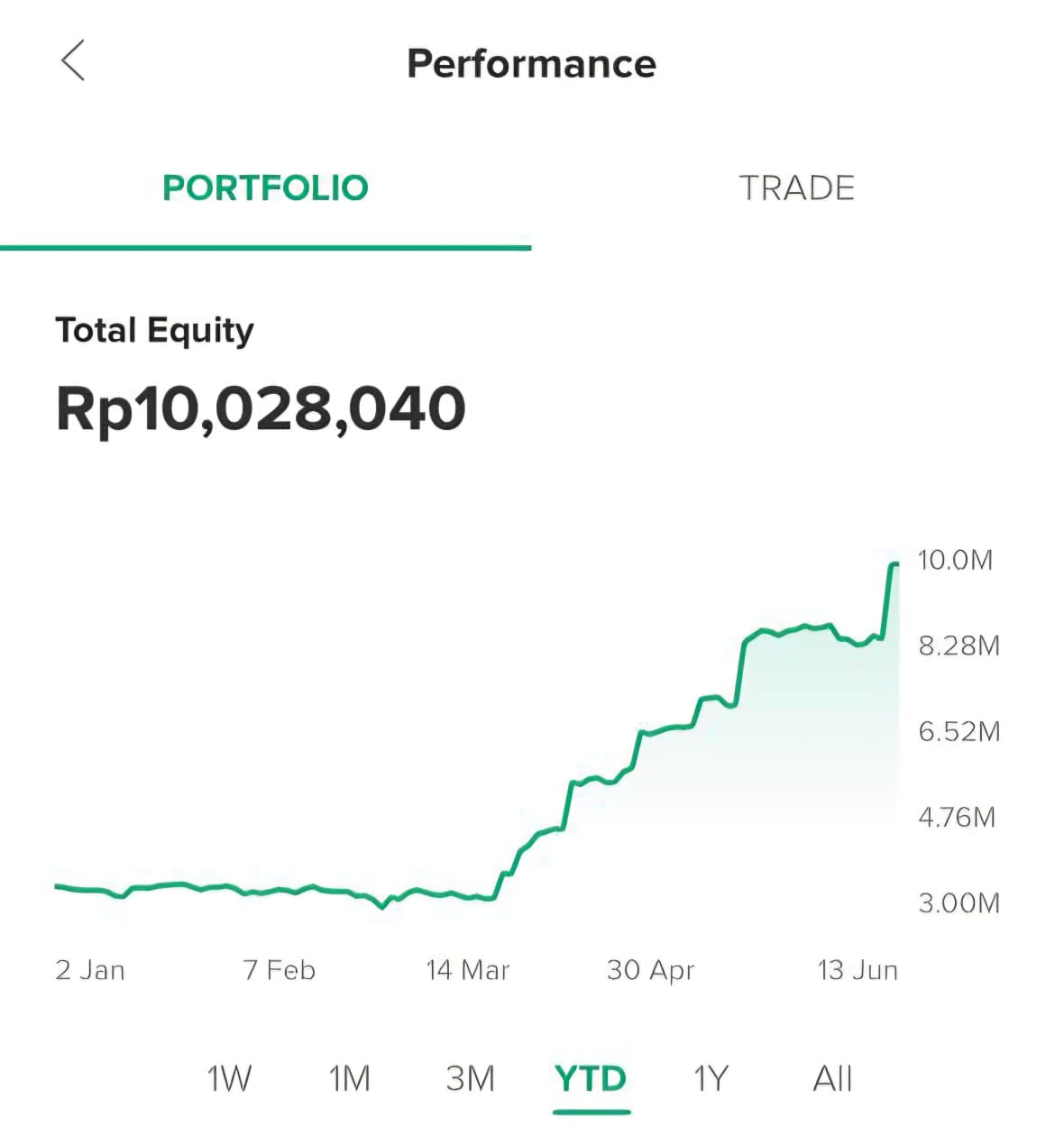
Task: Switch to the TRADE tab
Action: pyautogui.click(x=797, y=188)
